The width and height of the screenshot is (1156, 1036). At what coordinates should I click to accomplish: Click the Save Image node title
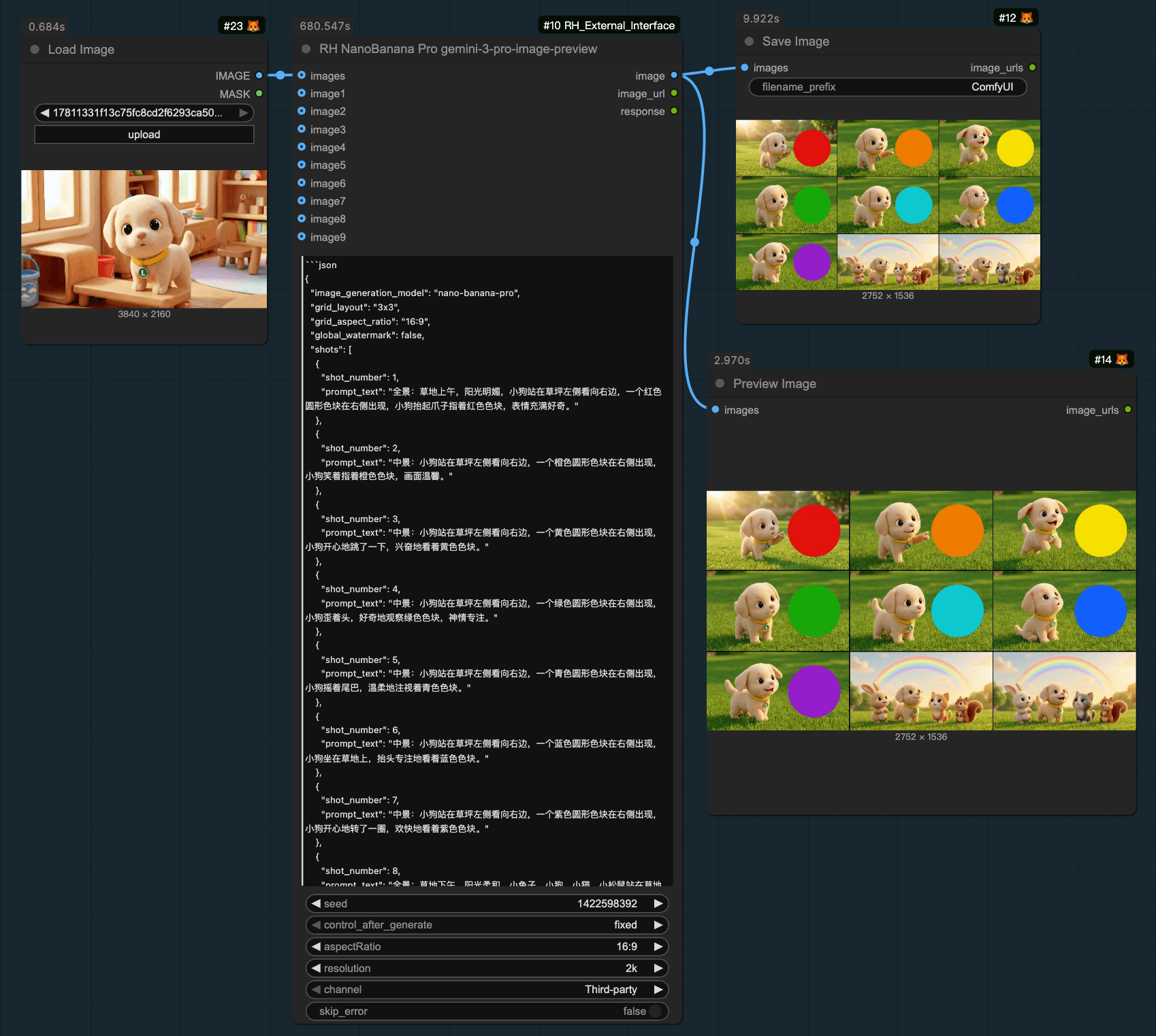[796, 42]
